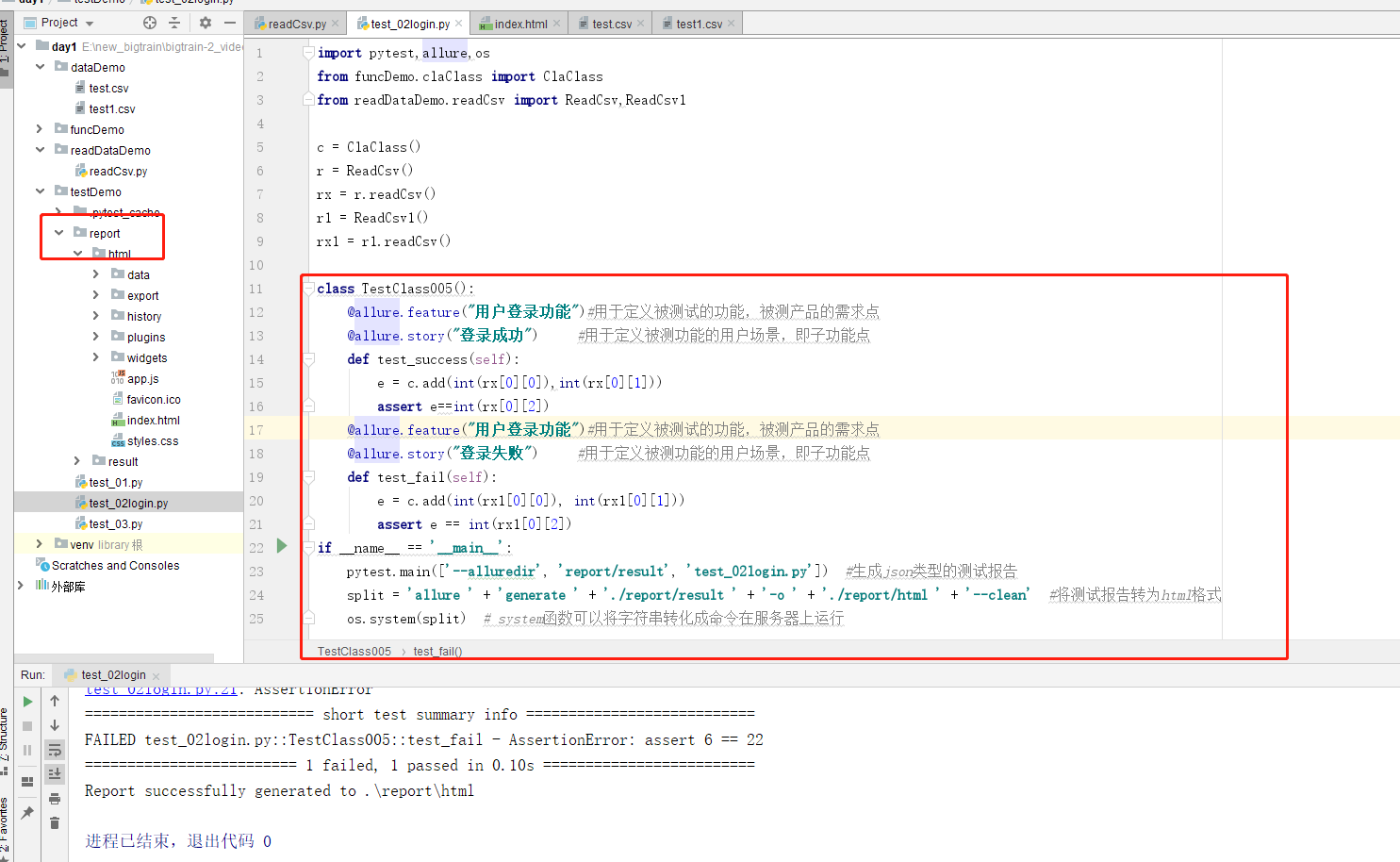The width and height of the screenshot is (1400, 862).
Task: Click the collapse all icon in Project toolbar
Action: [x=174, y=23]
